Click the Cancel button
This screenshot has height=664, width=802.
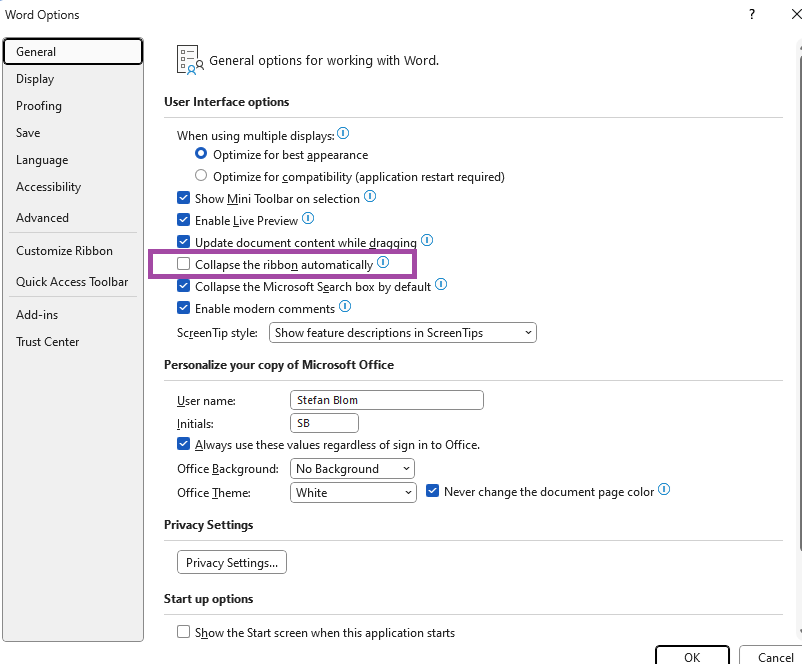772,656
